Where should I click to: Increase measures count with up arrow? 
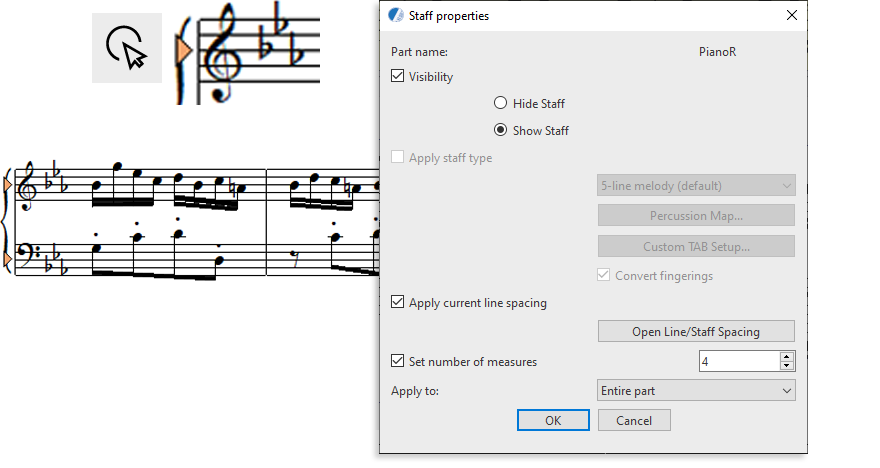click(787, 357)
